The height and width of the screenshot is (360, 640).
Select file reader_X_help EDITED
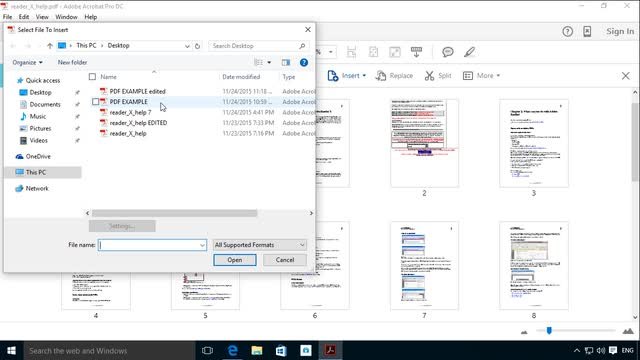point(138,123)
